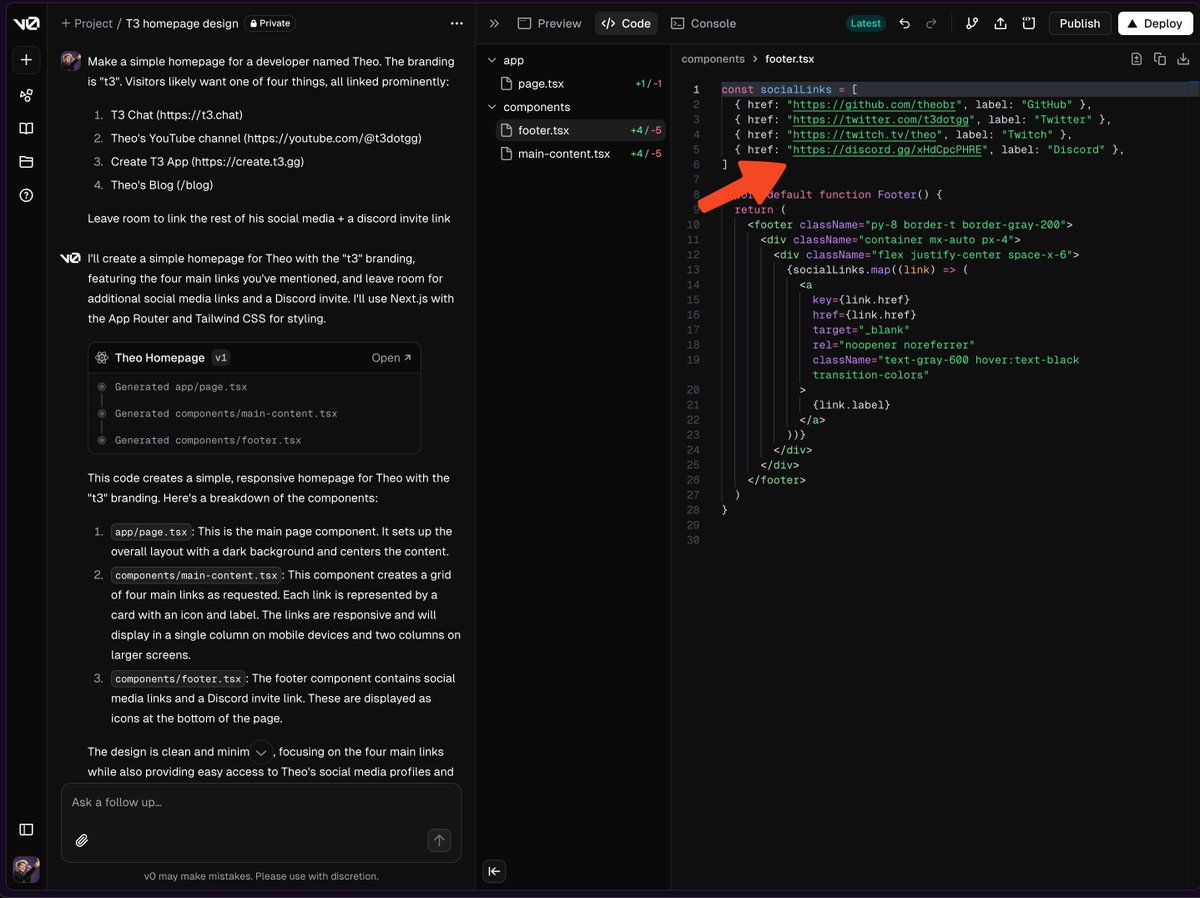Viewport: 1200px width, 898px height.
Task: Click the GitHub URL in the code
Action: [874, 105]
